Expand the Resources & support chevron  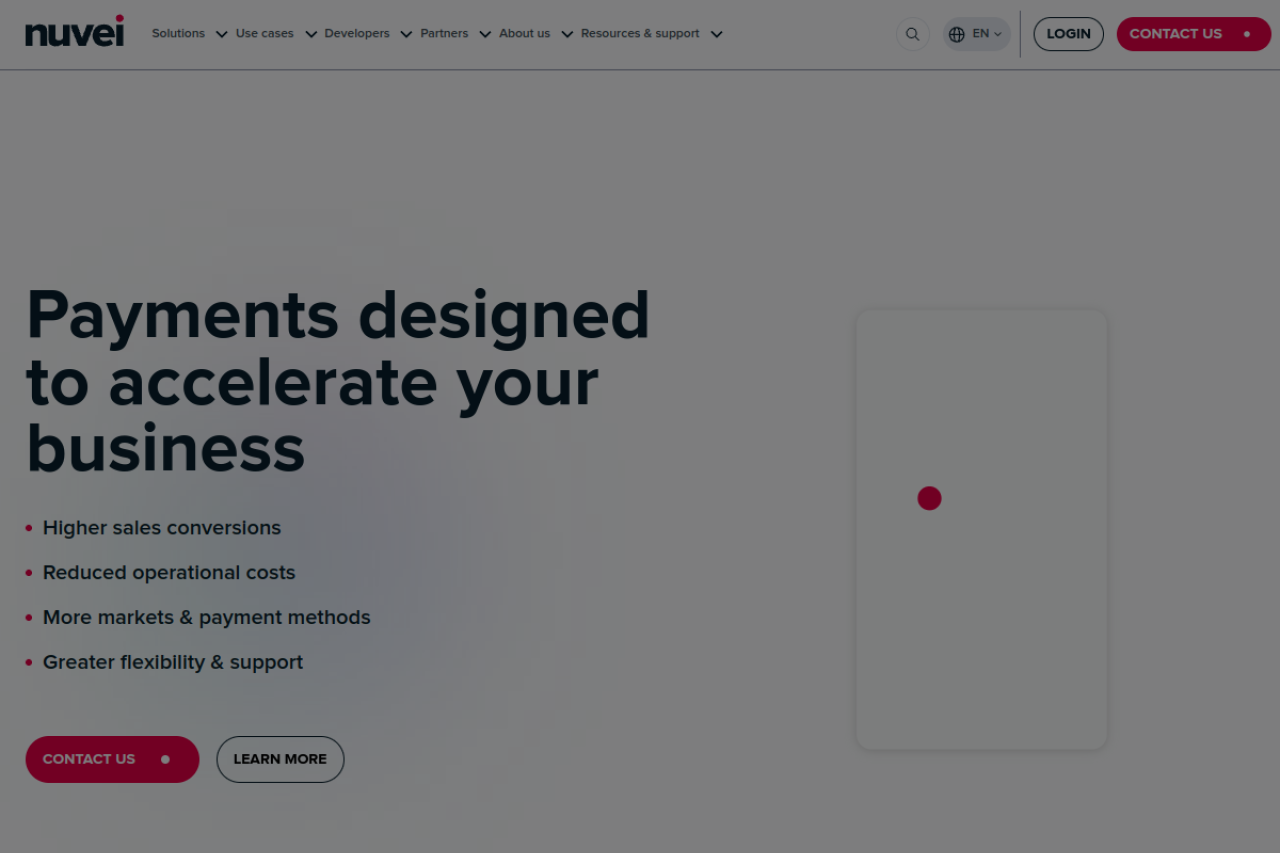[x=716, y=34]
